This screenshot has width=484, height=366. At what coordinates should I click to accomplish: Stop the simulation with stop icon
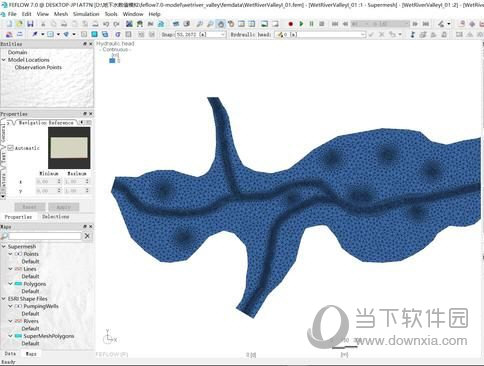[x=322, y=24]
